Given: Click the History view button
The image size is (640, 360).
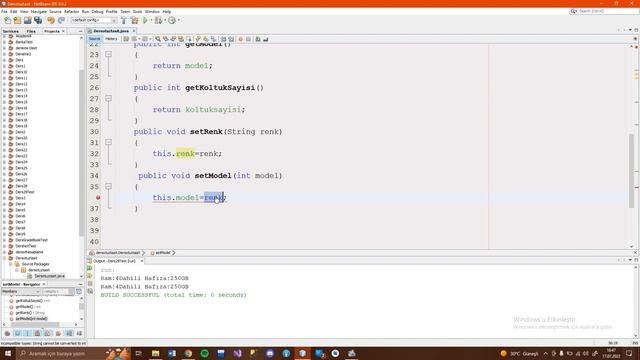Looking at the screenshot, I should coord(111,39).
